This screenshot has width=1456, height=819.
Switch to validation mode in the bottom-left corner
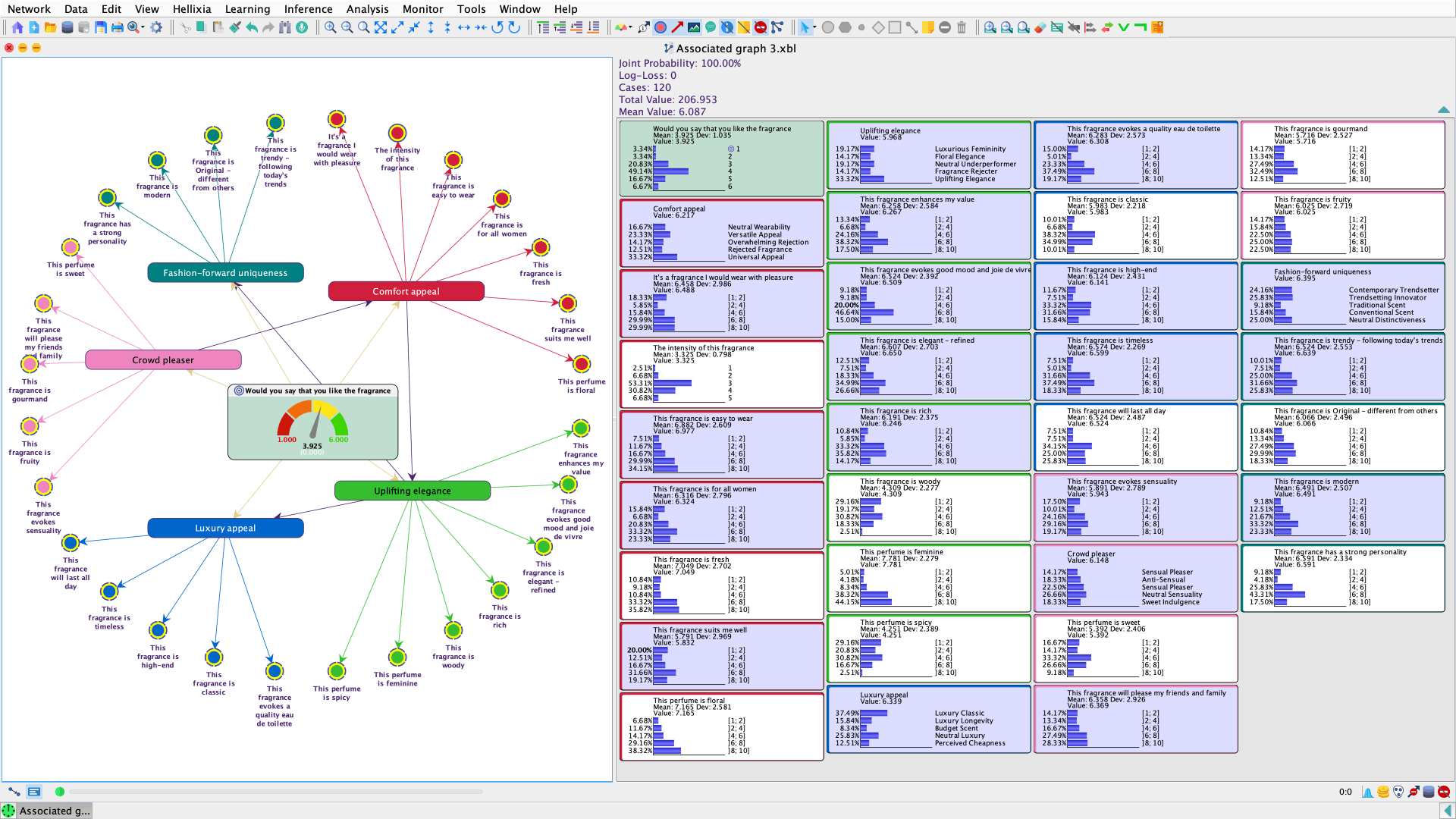click(34, 792)
